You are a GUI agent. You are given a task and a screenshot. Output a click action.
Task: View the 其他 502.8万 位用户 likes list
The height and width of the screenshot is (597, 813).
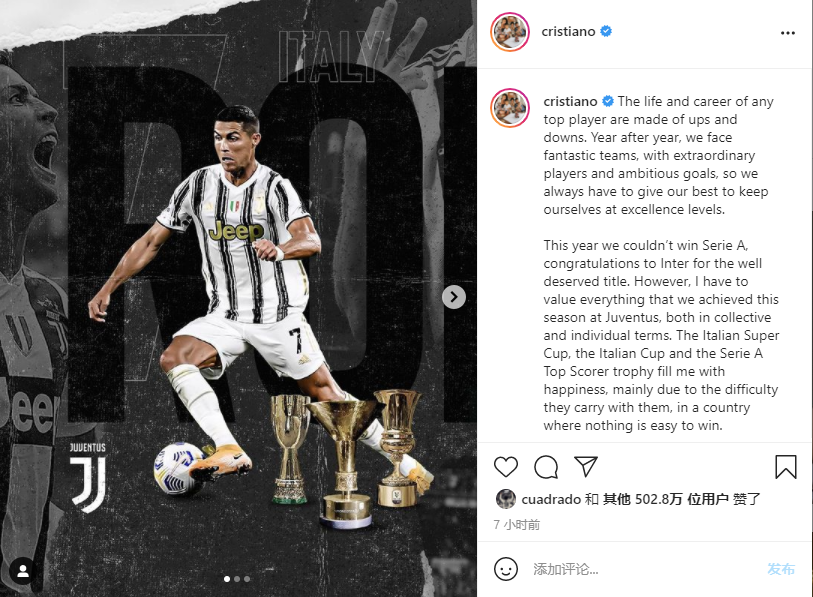click(666, 499)
